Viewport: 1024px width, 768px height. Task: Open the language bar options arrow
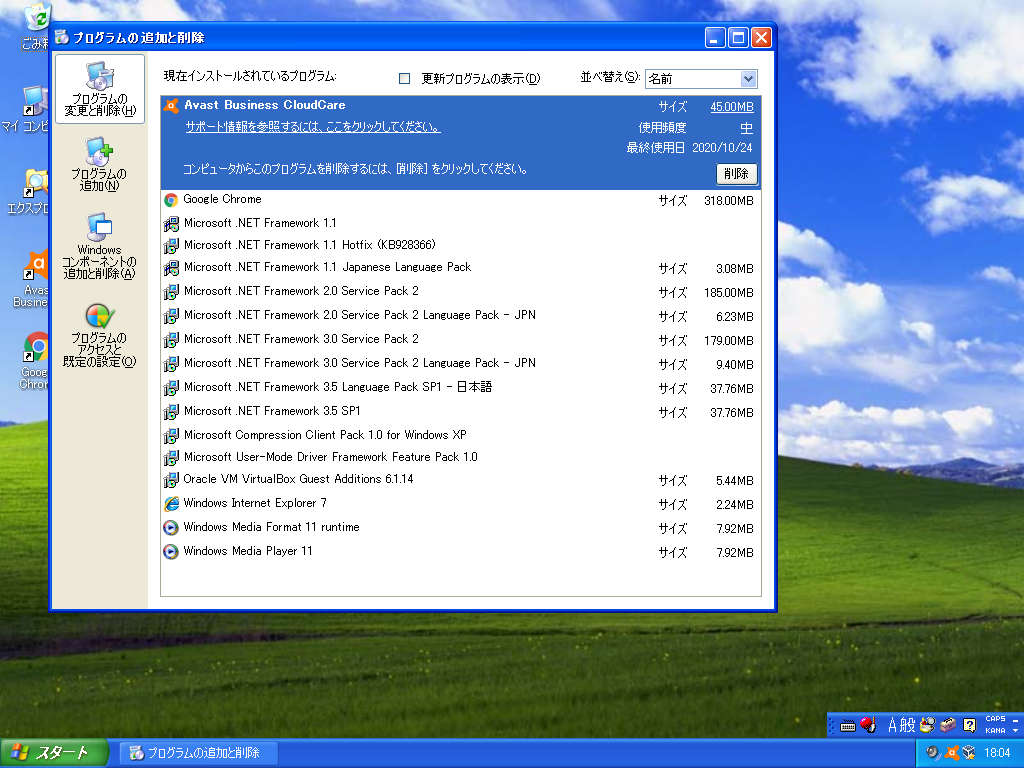coord(1016,731)
